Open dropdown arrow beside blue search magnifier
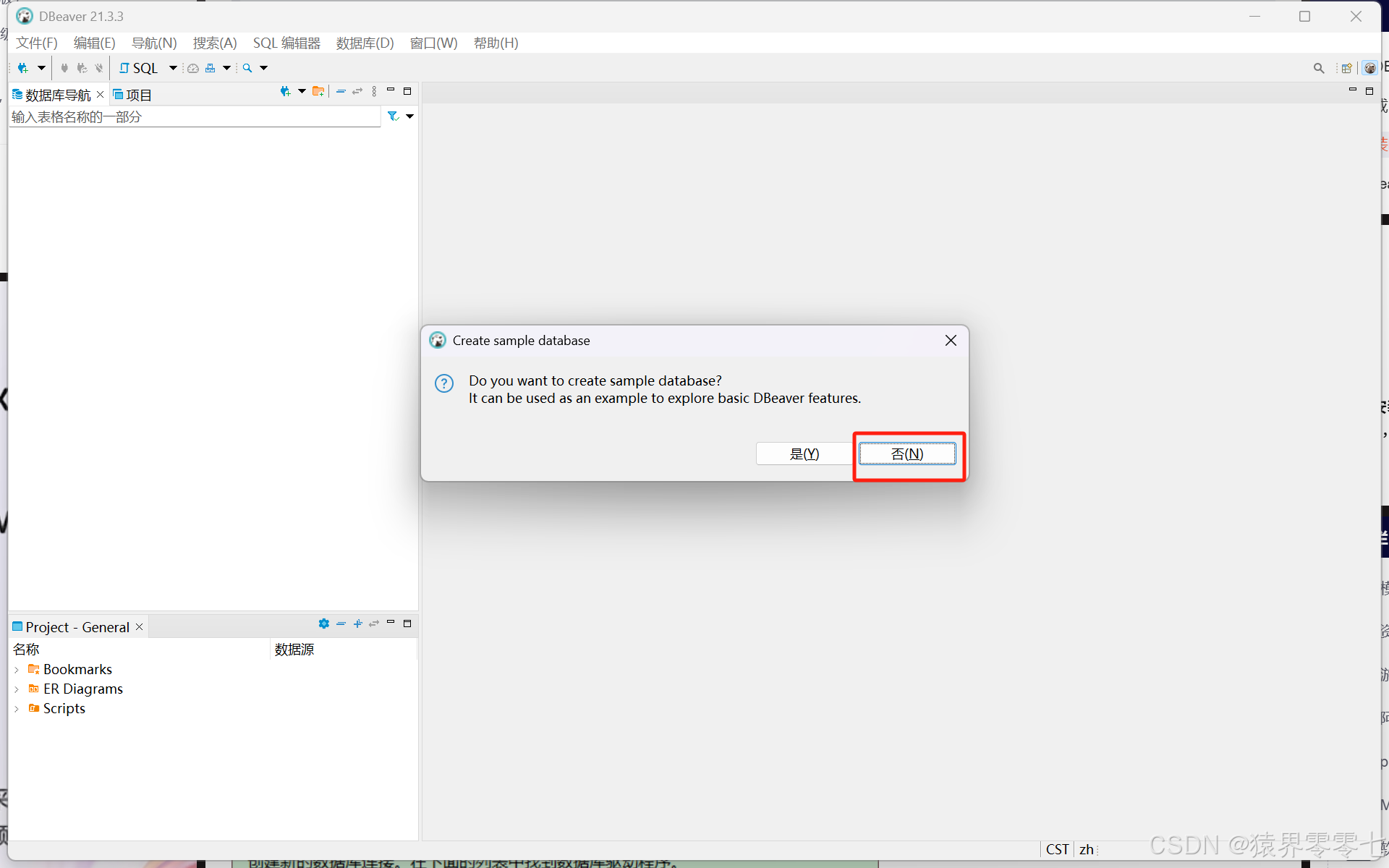Viewport: 1389px width, 868px height. coord(263,68)
